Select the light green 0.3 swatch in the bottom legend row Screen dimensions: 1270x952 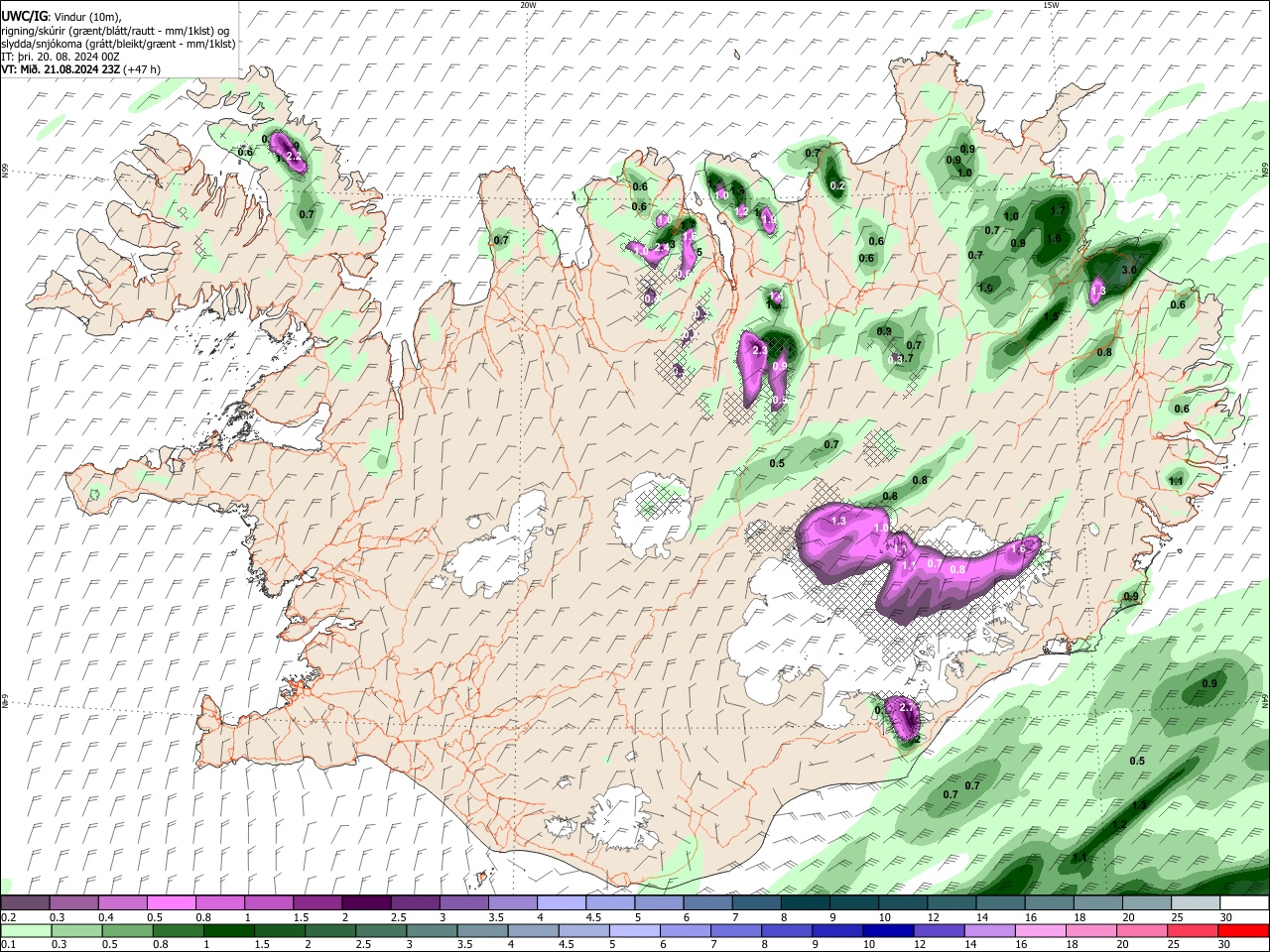click(x=77, y=930)
